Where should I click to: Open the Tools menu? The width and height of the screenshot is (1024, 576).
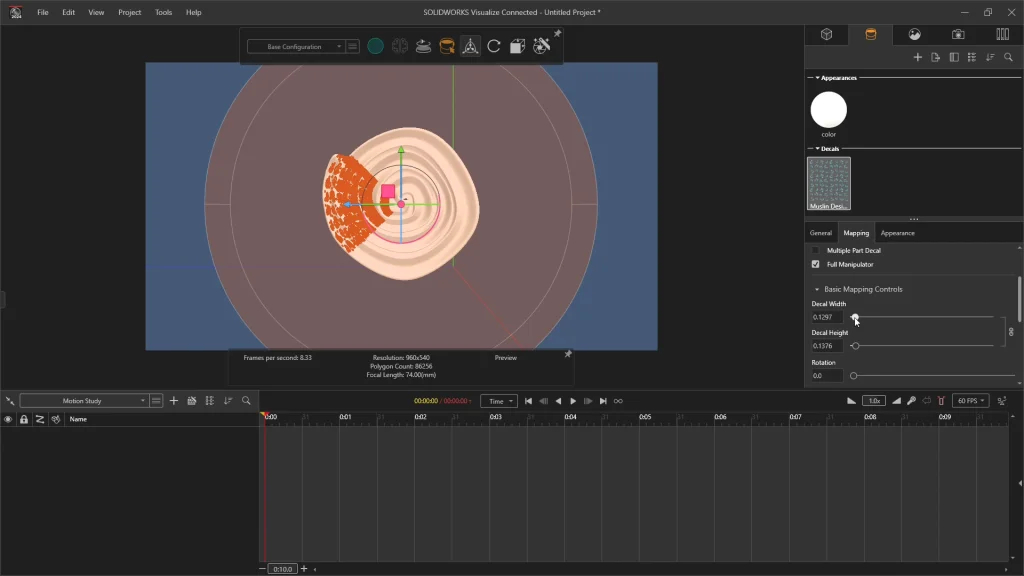coord(163,12)
